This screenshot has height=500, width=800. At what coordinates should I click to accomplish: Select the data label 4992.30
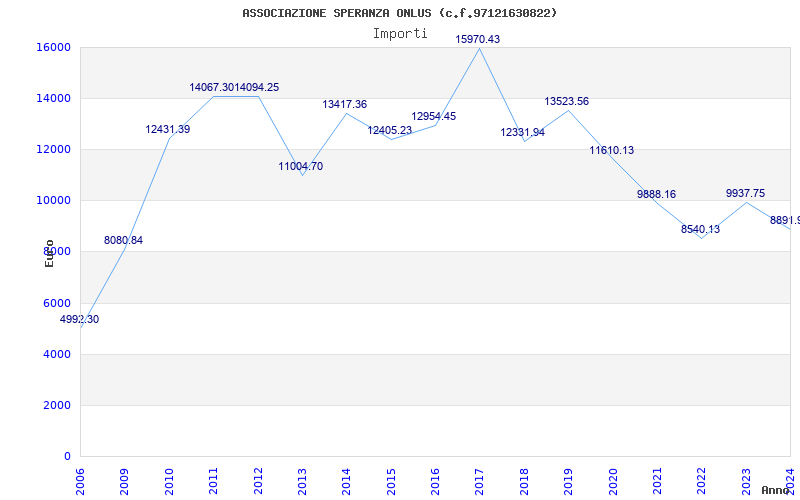(x=80, y=319)
